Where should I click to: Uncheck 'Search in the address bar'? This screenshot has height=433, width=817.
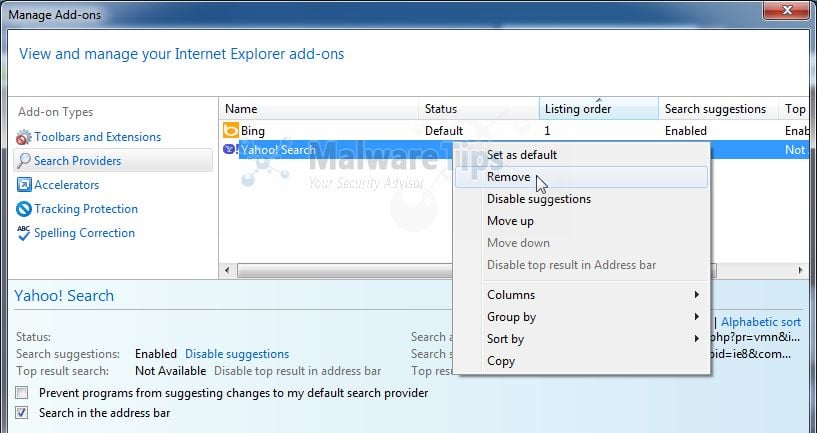(22, 412)
